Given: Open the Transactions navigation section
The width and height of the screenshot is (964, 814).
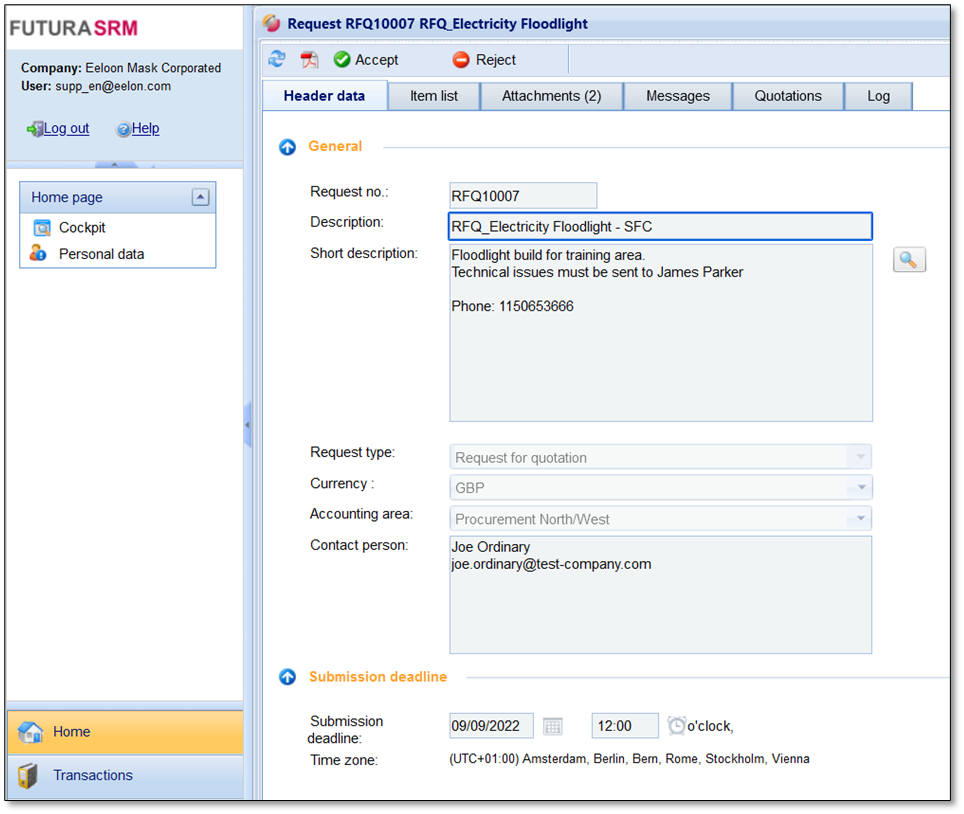Looking at the screenshot, I should (92, 775).
